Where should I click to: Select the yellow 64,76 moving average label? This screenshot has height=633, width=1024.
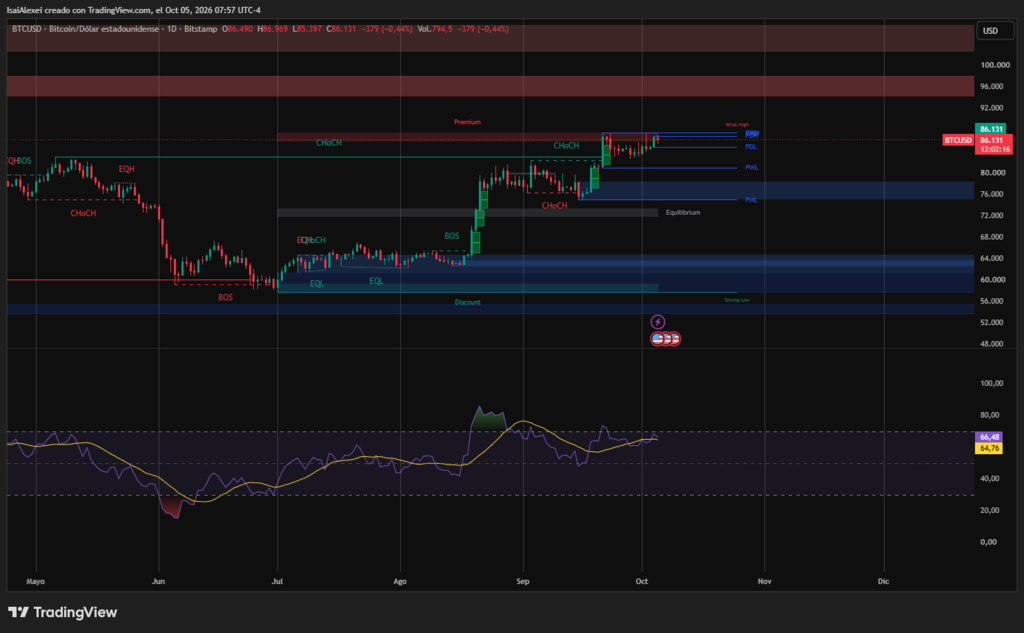[989, 448]
